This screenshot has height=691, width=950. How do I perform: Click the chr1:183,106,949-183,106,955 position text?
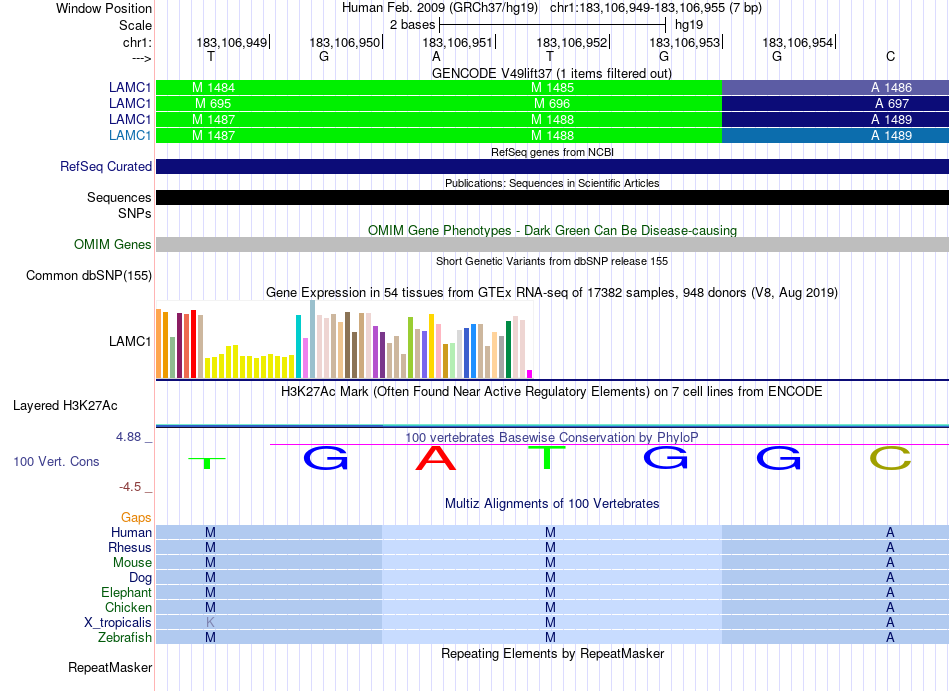pyautogui.click(x=656, y=8)
